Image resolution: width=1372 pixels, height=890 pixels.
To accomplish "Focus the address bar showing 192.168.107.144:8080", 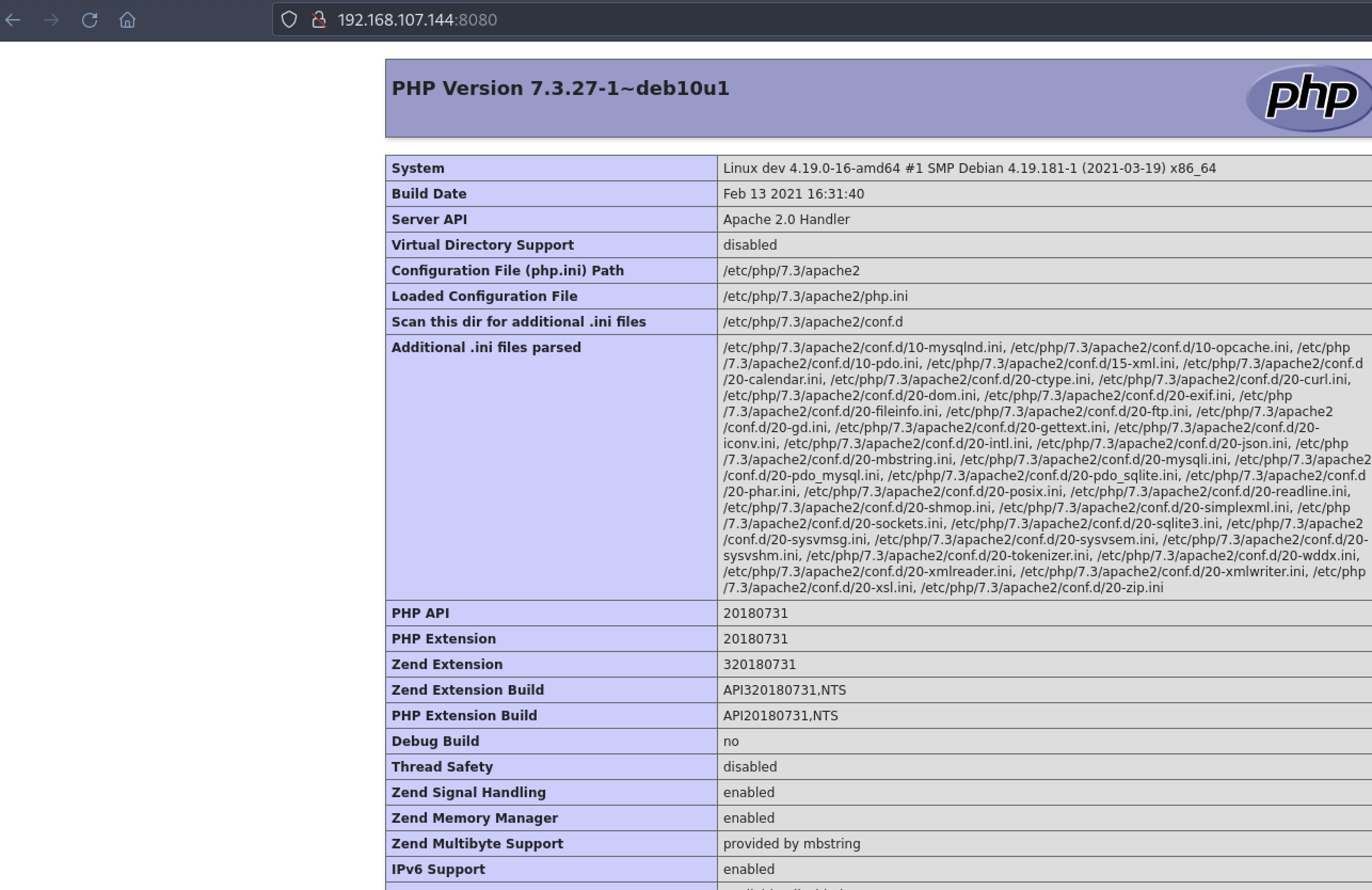I will (x=822, y=20).
